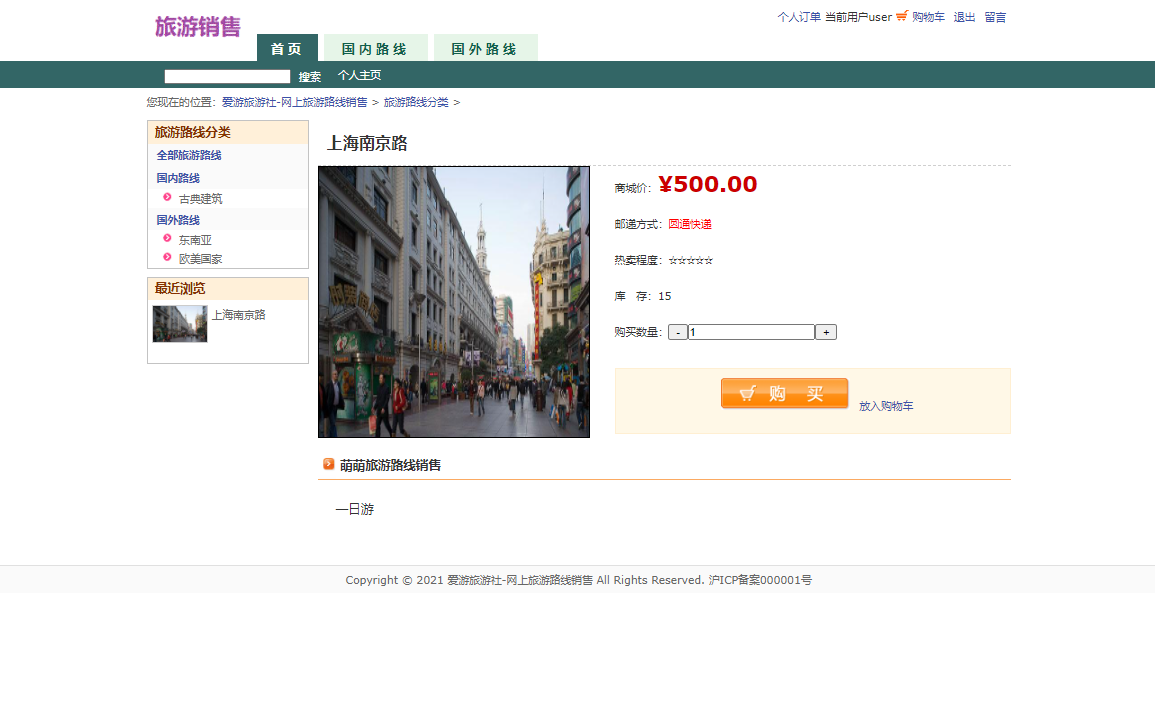The width and height of the screenshot is (1155, 703).
Task: Click the pink bullet beside 欧美国家
Action: click(167, 257)
